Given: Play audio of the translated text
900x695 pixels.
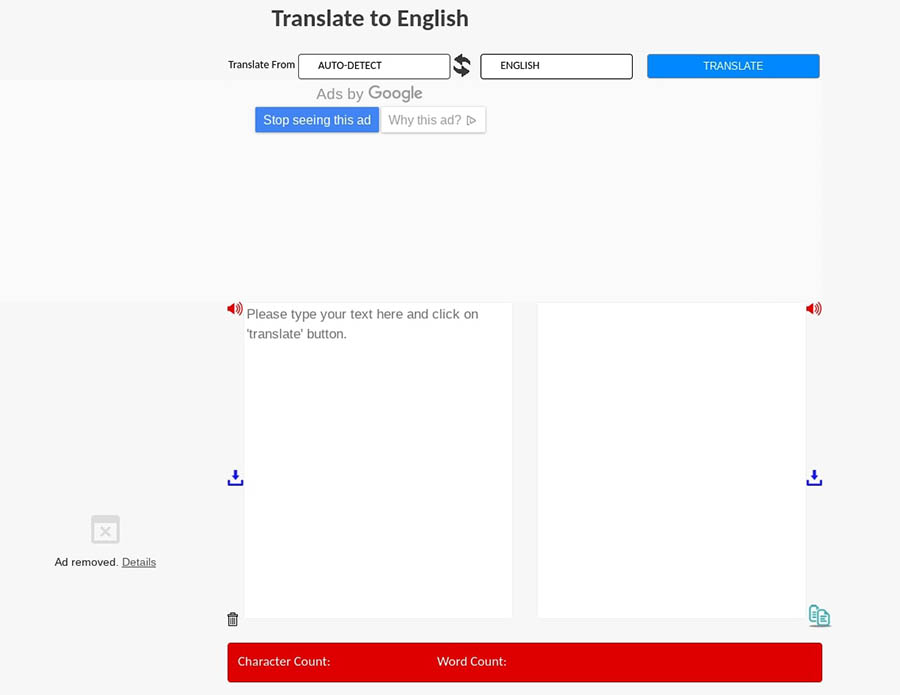Looking at the screenshot, I should [814, 309].
